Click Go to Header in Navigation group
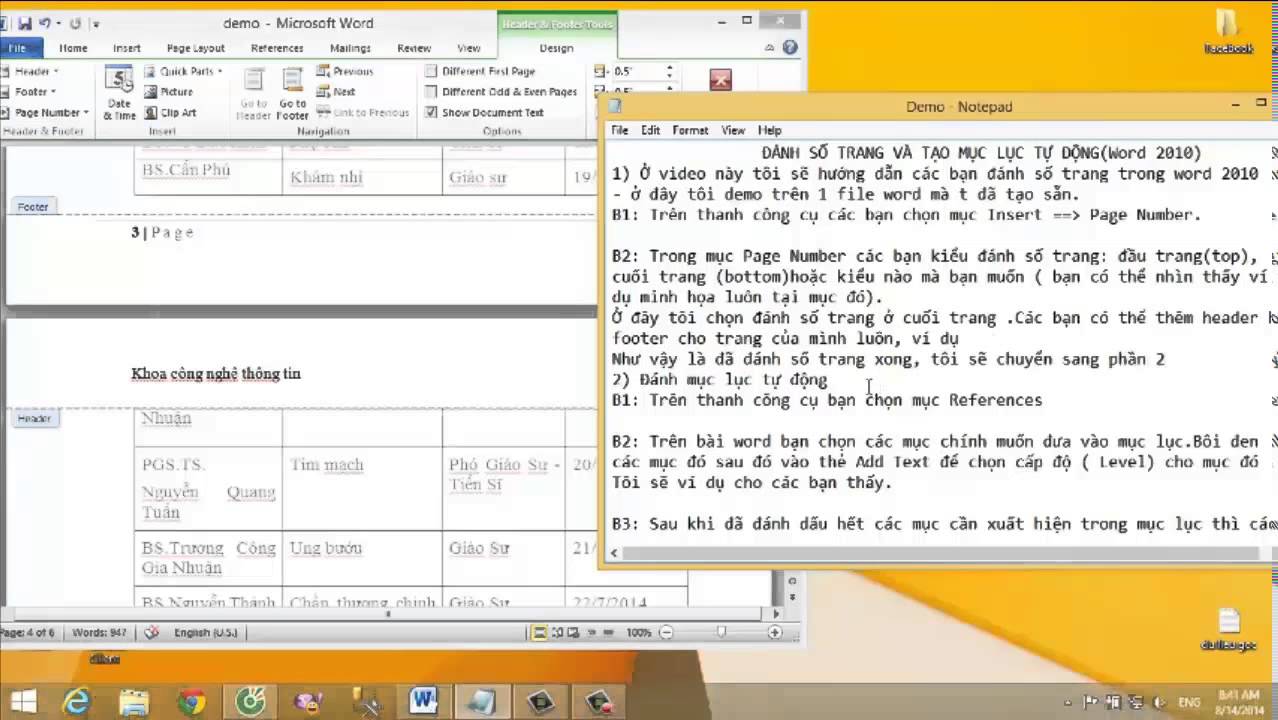The height and width of the screenshot is (720, 1278). tap(253, 93)
